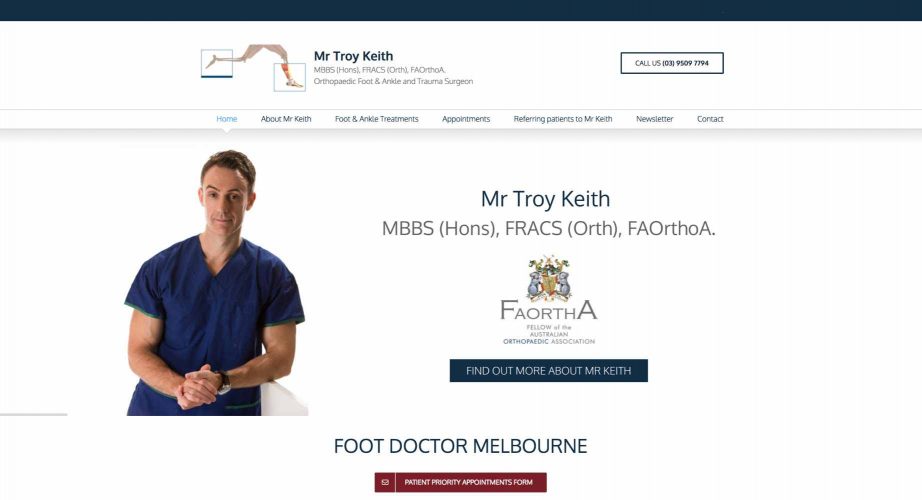Click Find Out More About Mr Keith button

point(549,371)
